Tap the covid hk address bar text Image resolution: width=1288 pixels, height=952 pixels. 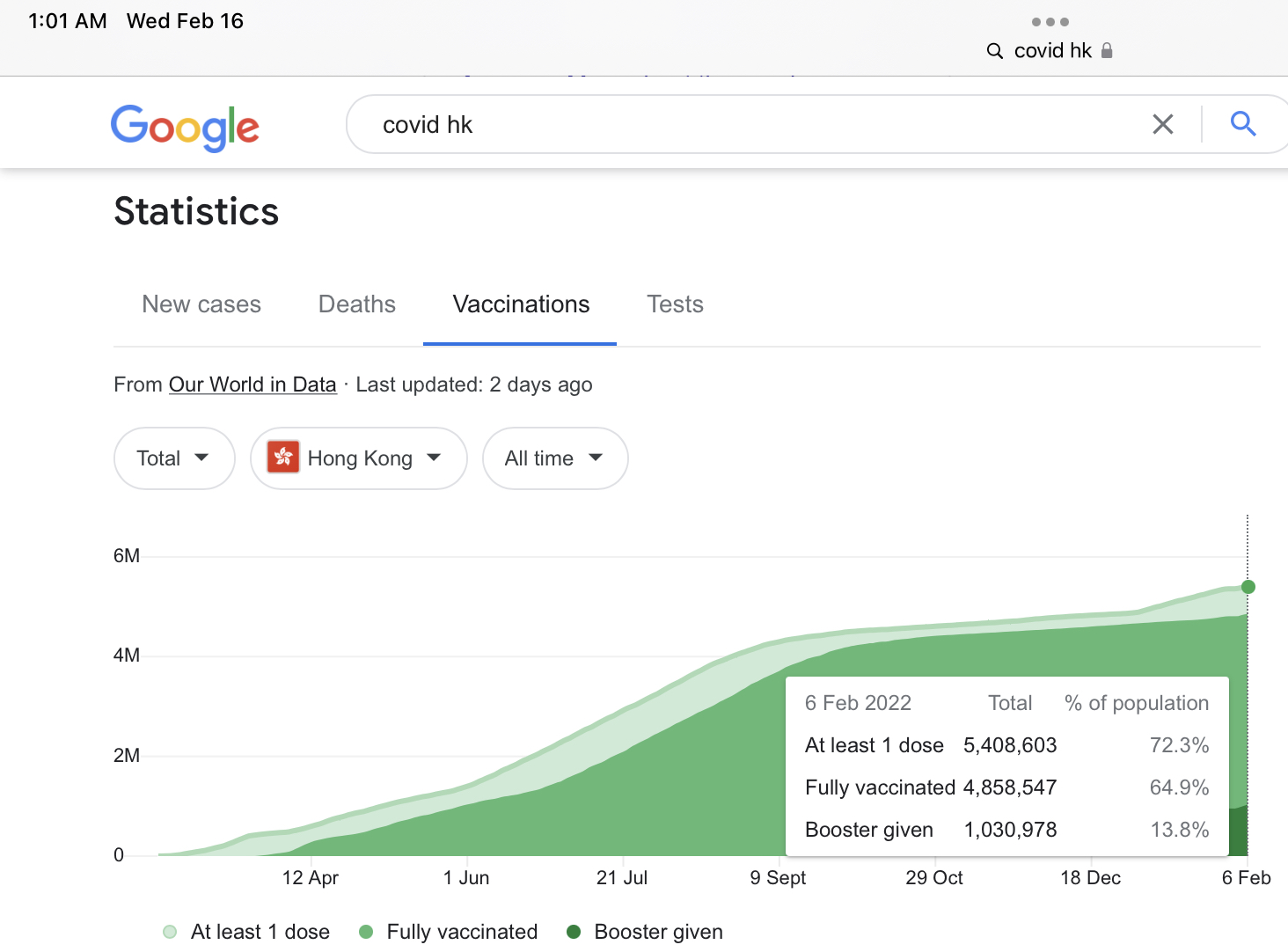(x=1052, y=51)
